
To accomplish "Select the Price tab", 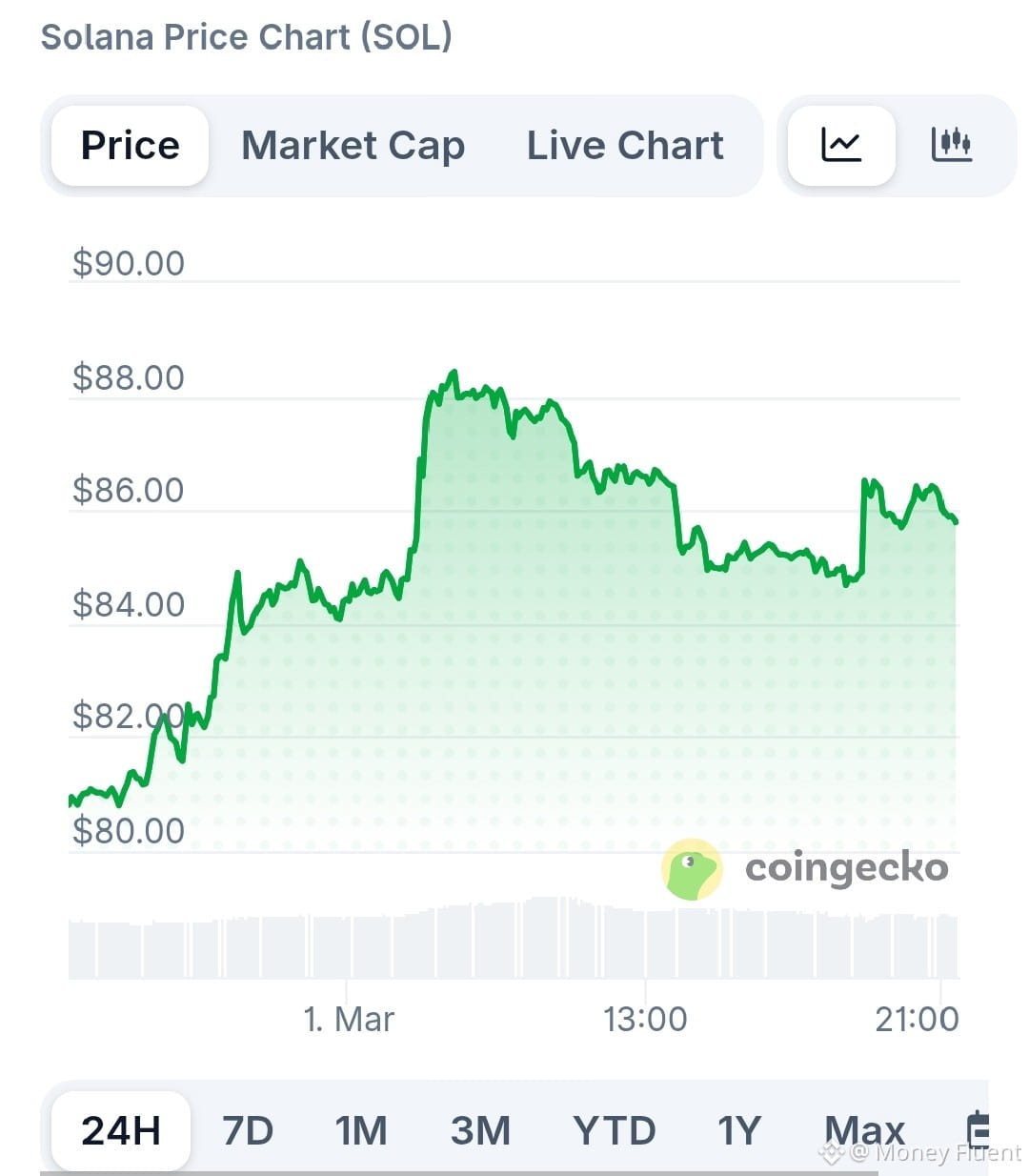I will [x=131, y=146].
